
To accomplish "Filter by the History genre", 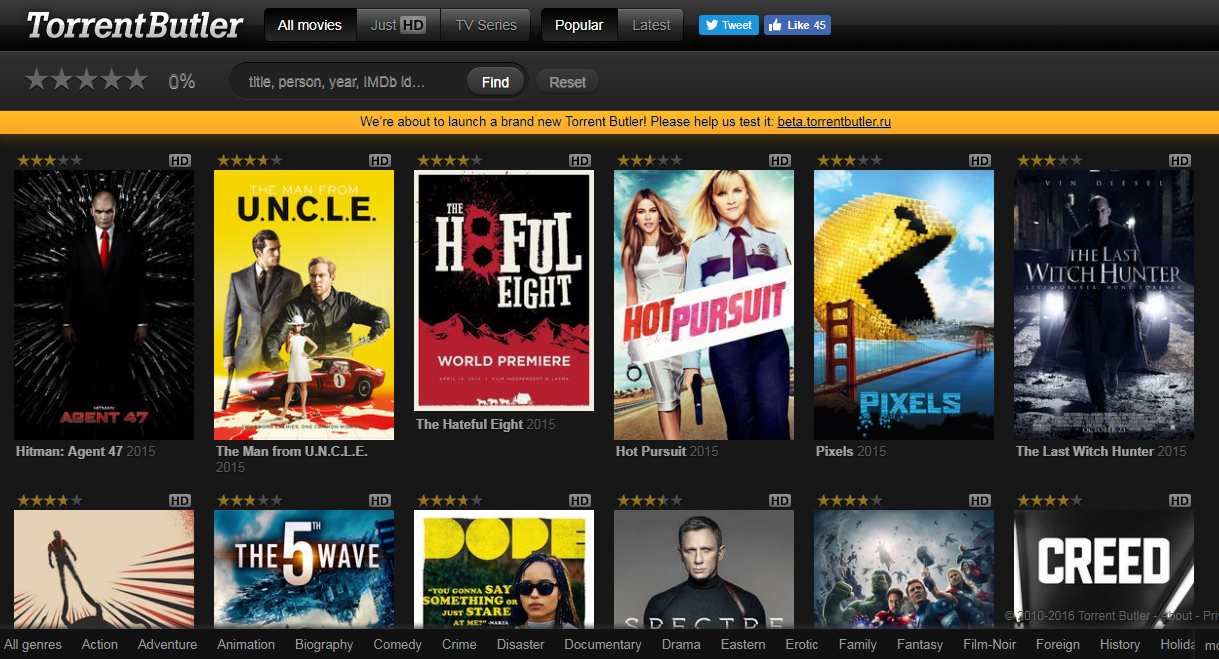I will [x=1120, y=644].
